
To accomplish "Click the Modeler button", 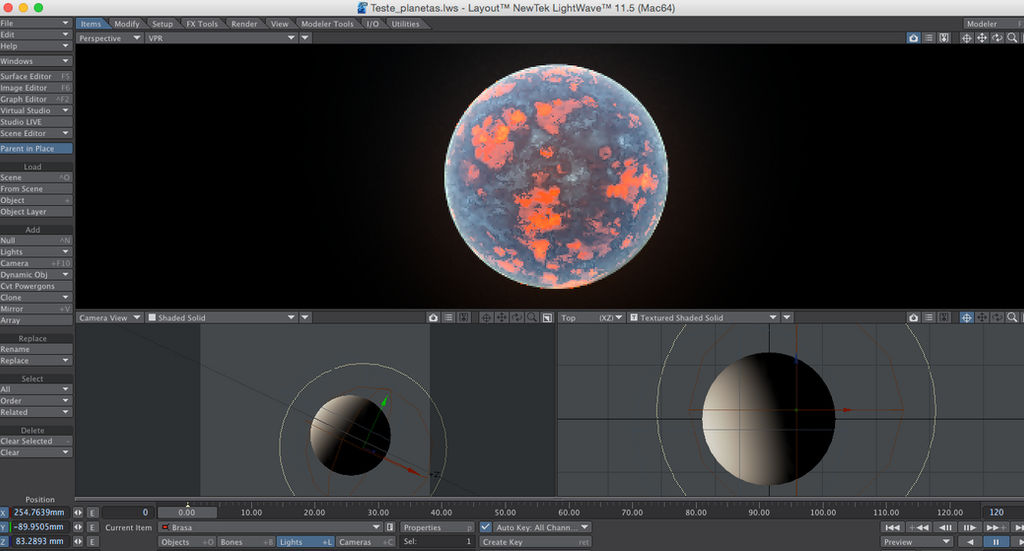I will pyautogui.click(x=993, y=24).
